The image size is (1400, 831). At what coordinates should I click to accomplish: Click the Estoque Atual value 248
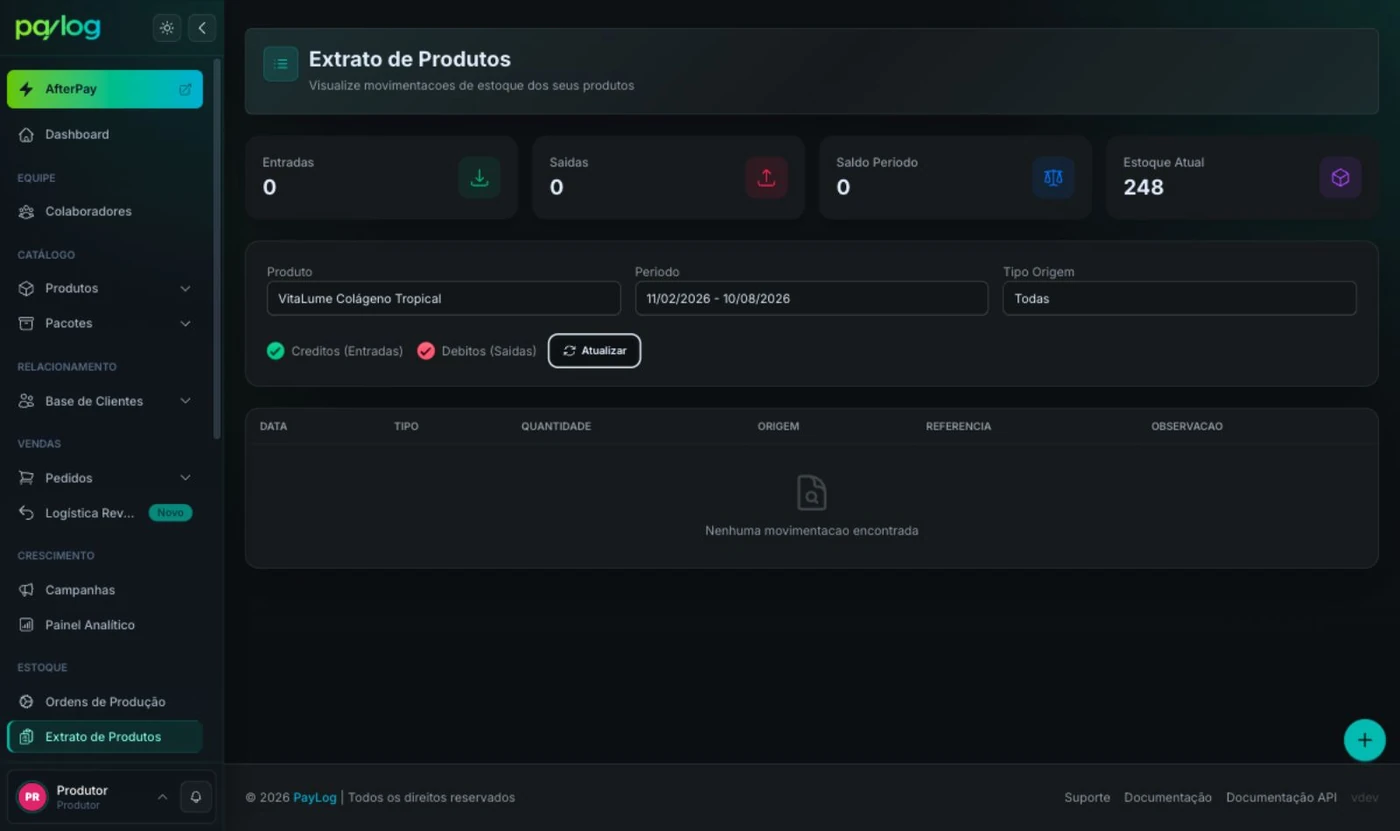tap(1143, 187)
